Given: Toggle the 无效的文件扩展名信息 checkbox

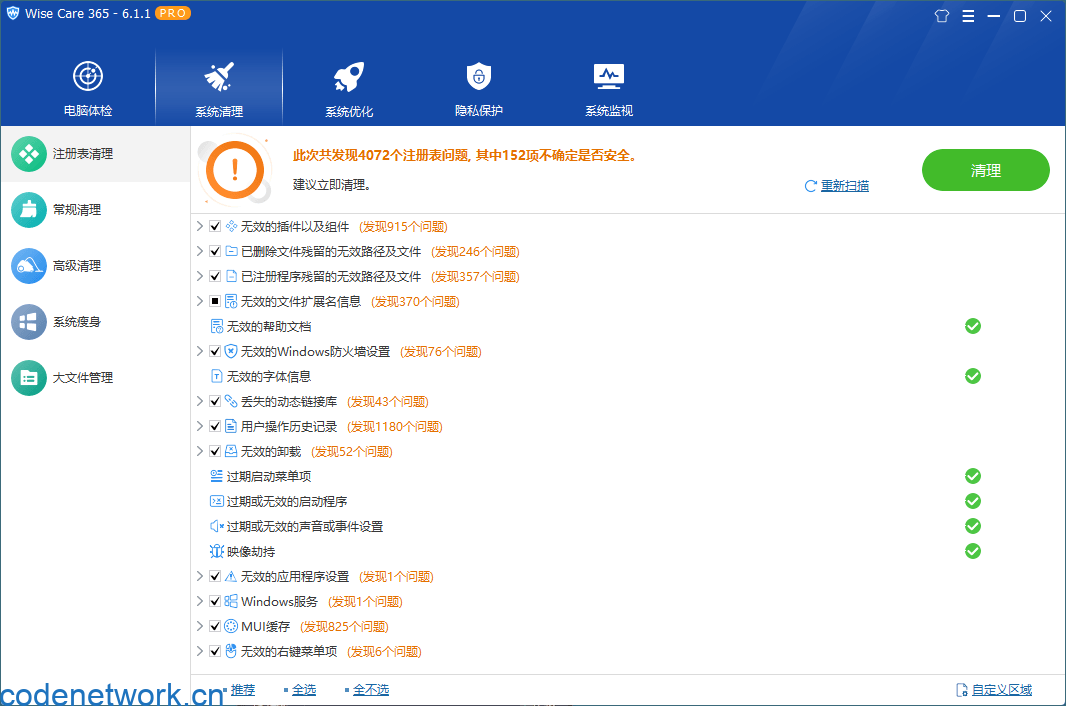Looking at the screenshot, I should tap(214, 301).
